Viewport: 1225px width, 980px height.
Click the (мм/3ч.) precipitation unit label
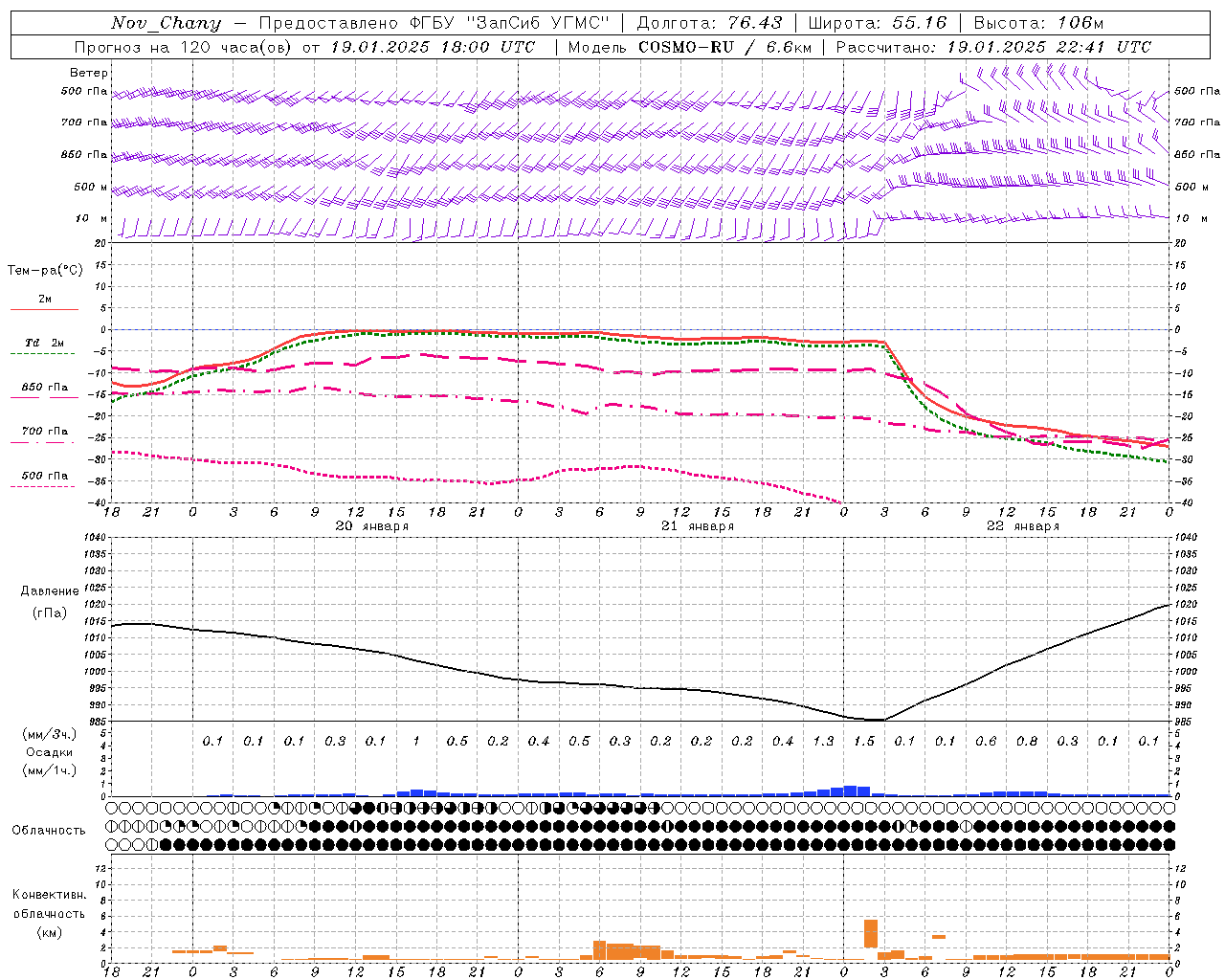pos(50,734)
